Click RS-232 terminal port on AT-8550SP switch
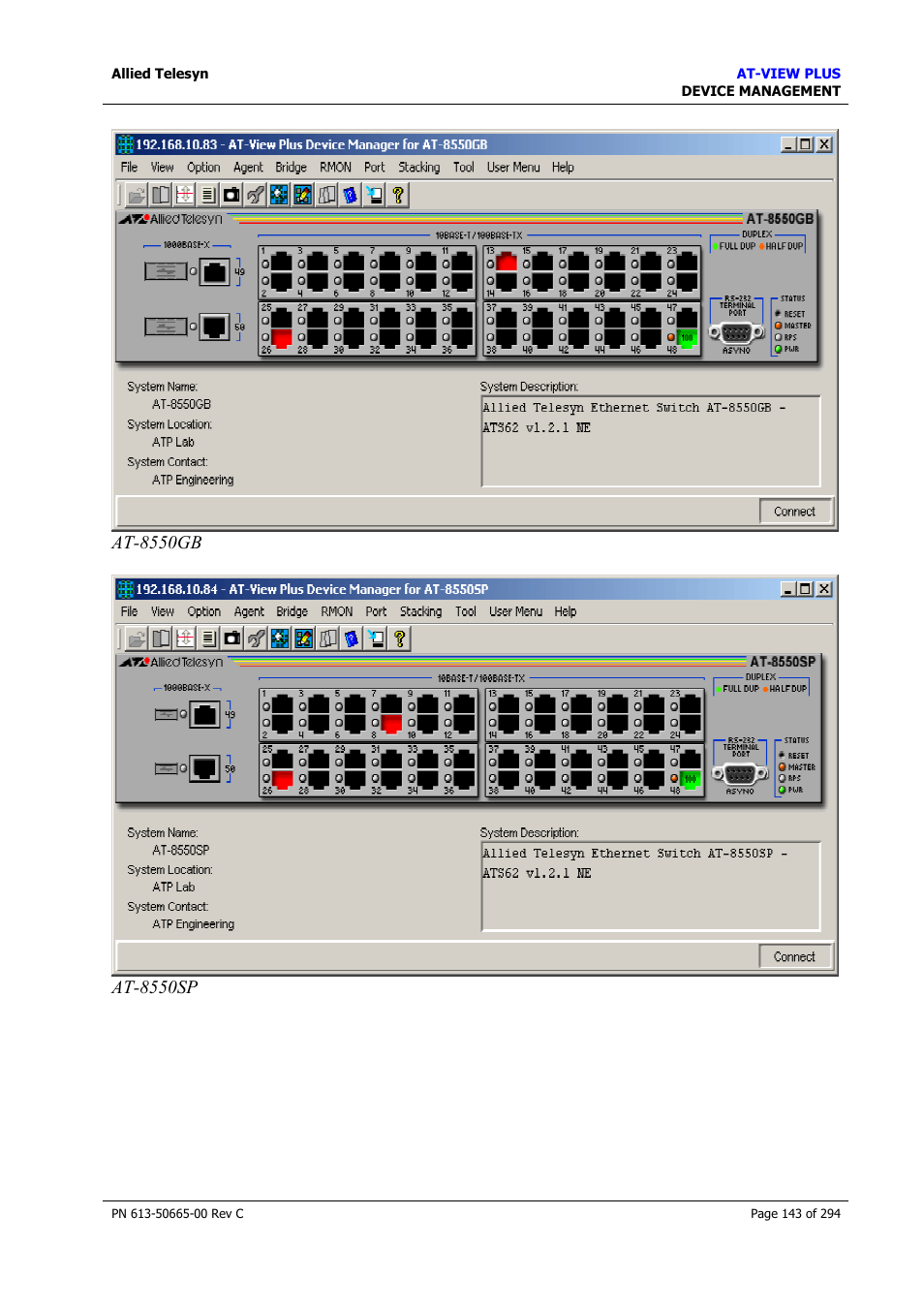 click(740, 774)
